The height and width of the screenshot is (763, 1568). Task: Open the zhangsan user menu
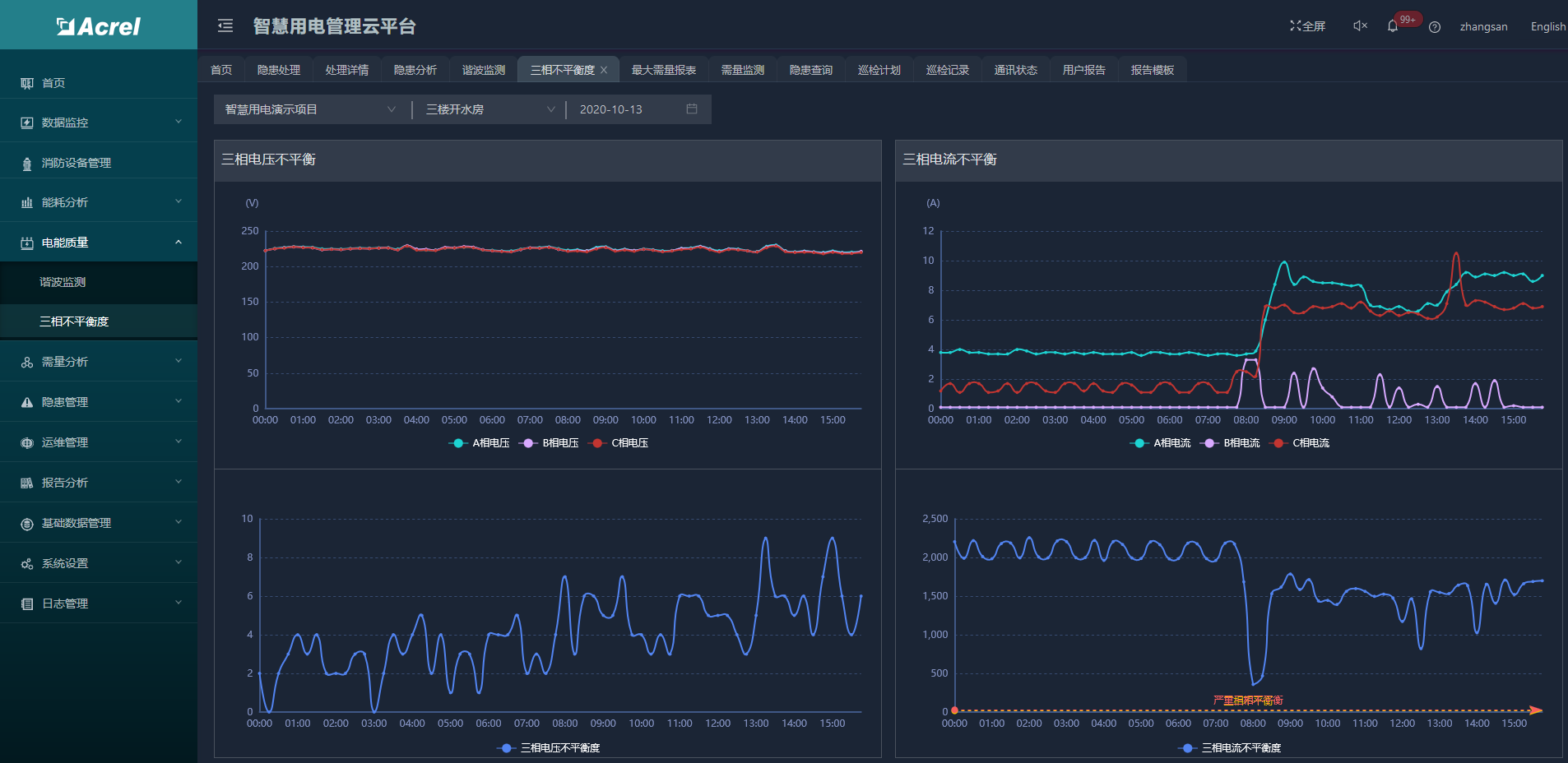[x=1484, y=26]
